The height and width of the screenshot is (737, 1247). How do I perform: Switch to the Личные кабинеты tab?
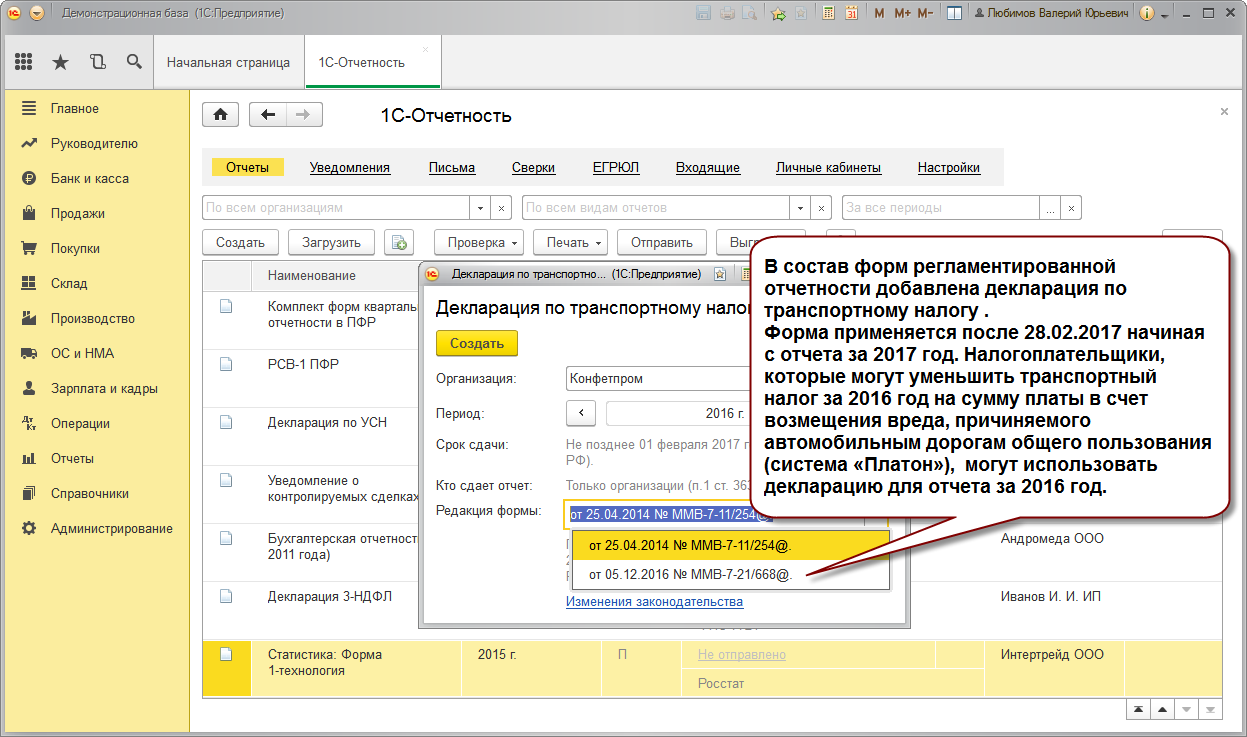828,168
